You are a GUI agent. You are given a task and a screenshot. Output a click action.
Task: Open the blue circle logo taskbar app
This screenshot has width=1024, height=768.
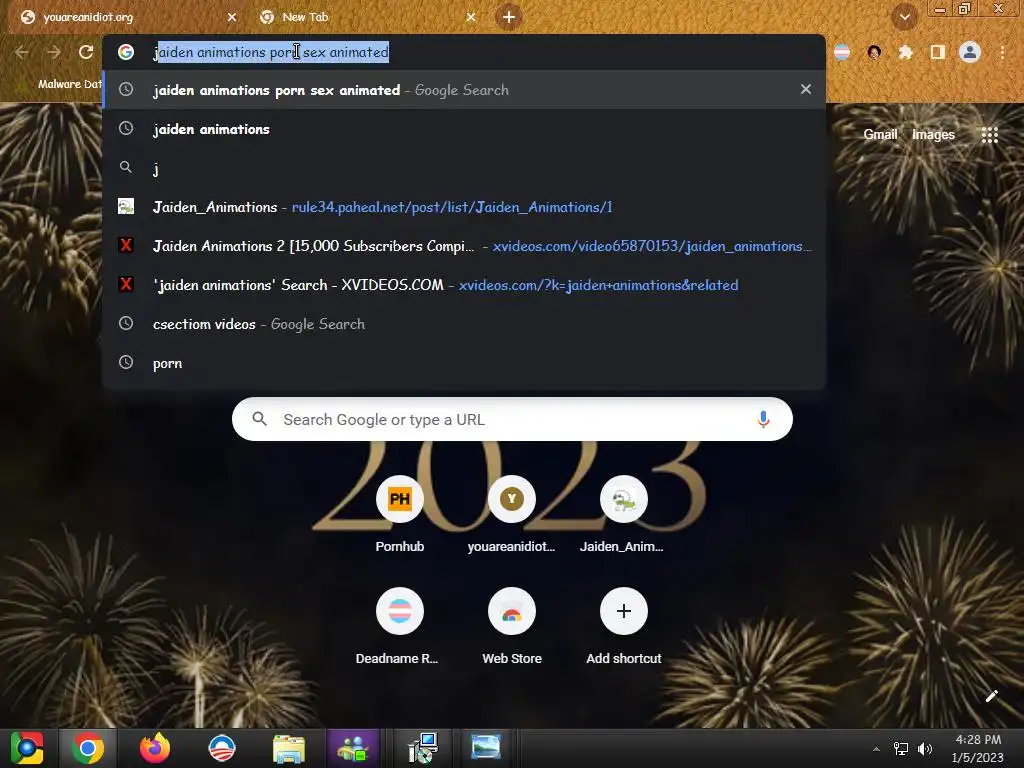[221, 748]
